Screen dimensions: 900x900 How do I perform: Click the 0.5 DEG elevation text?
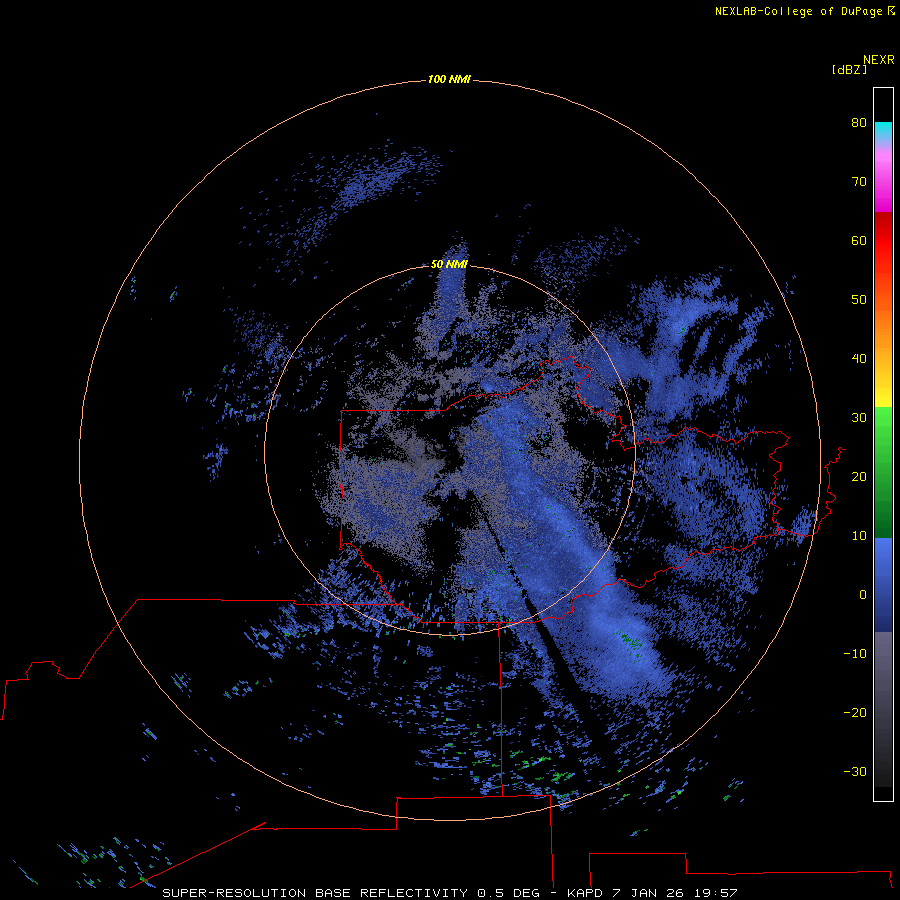click(508, 893)
